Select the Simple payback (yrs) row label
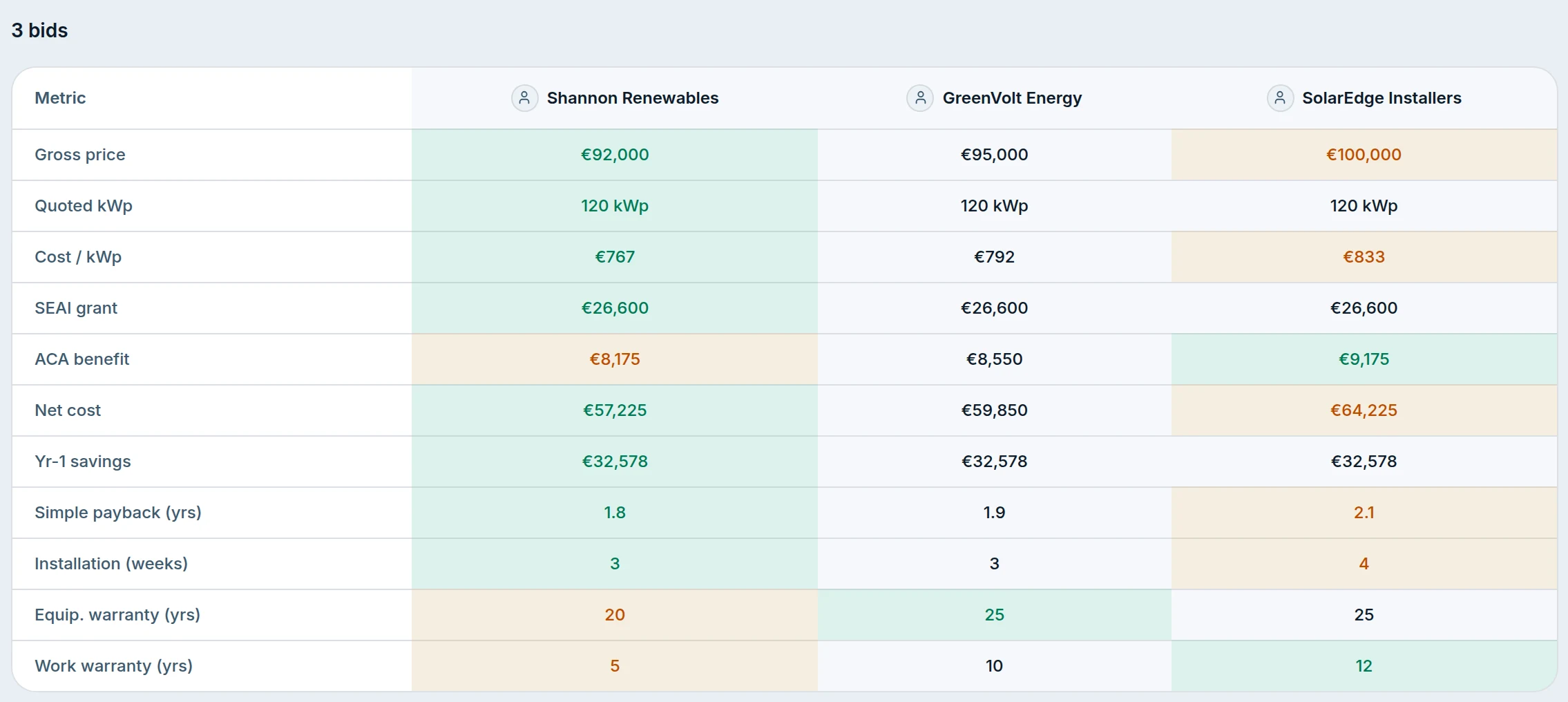The image size is (1568, 702). point(118,513)
